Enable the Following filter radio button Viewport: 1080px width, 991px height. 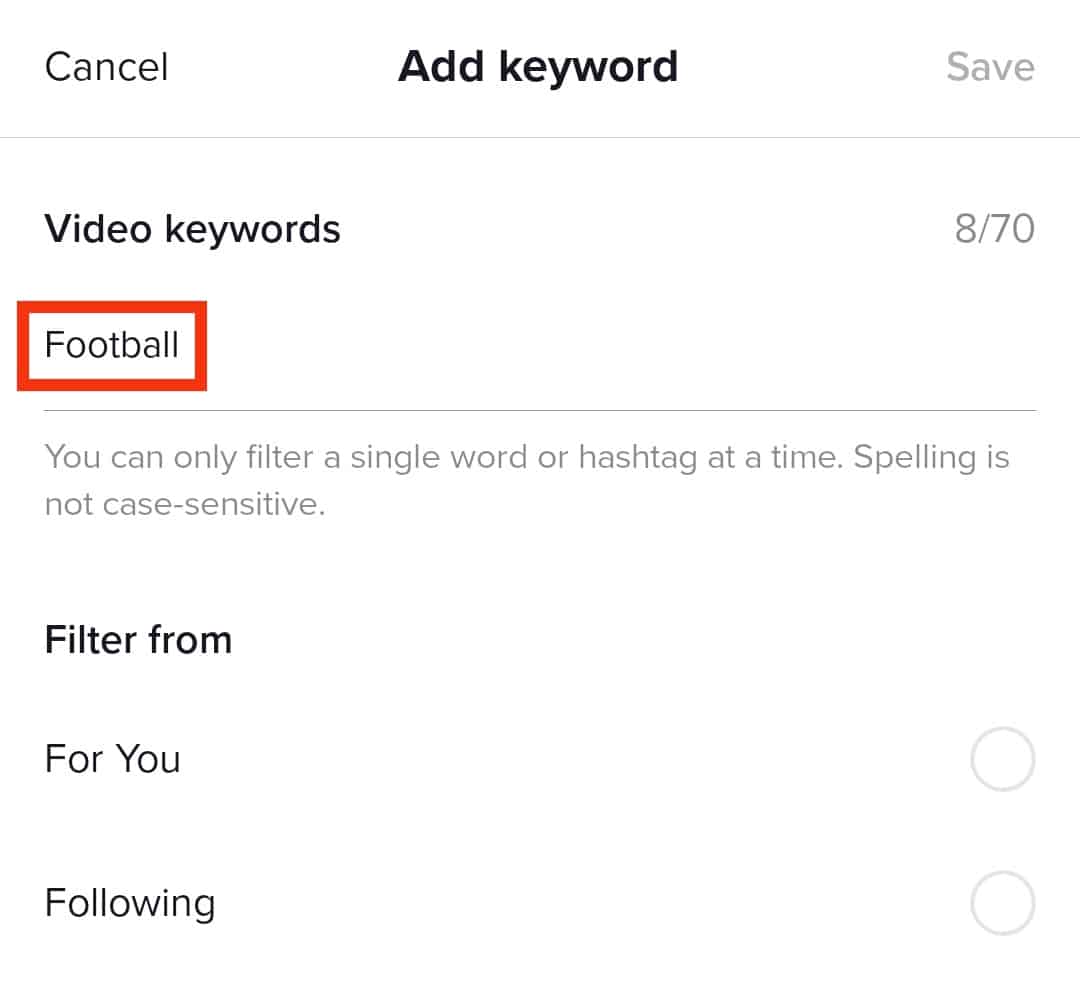coord(1002,903)
